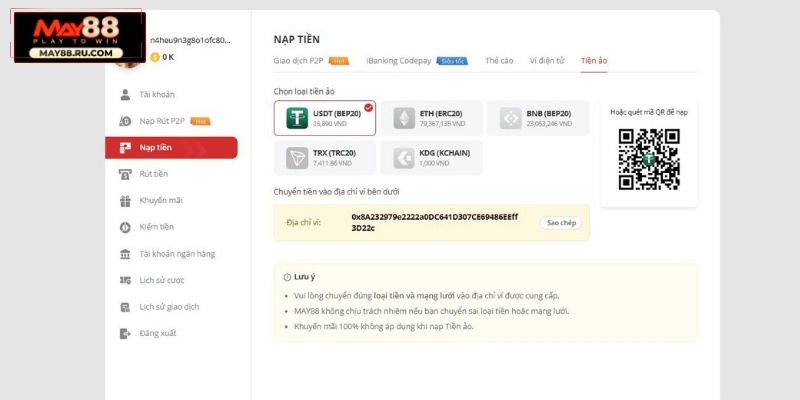
Task: Click the Khuyến mãi gift icon
Action: (125, 201)
